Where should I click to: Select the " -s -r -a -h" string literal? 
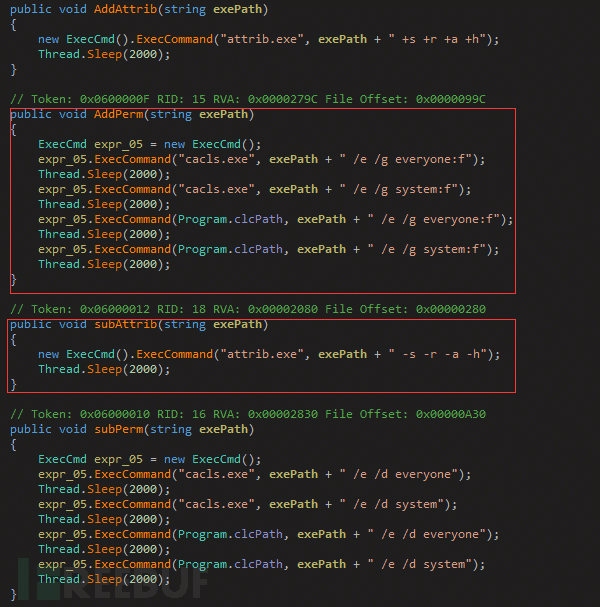[x=438, y=354]
